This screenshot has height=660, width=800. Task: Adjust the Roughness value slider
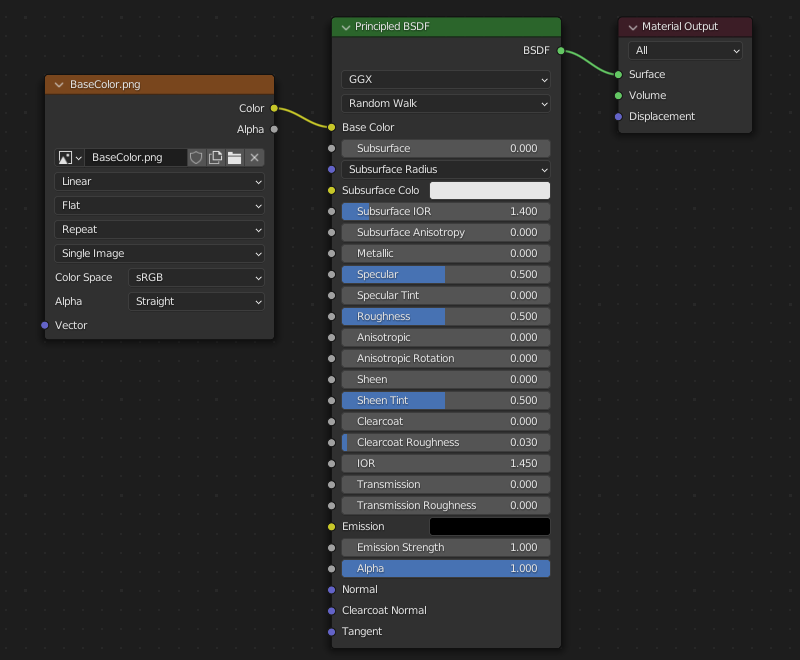pos(445,316)
